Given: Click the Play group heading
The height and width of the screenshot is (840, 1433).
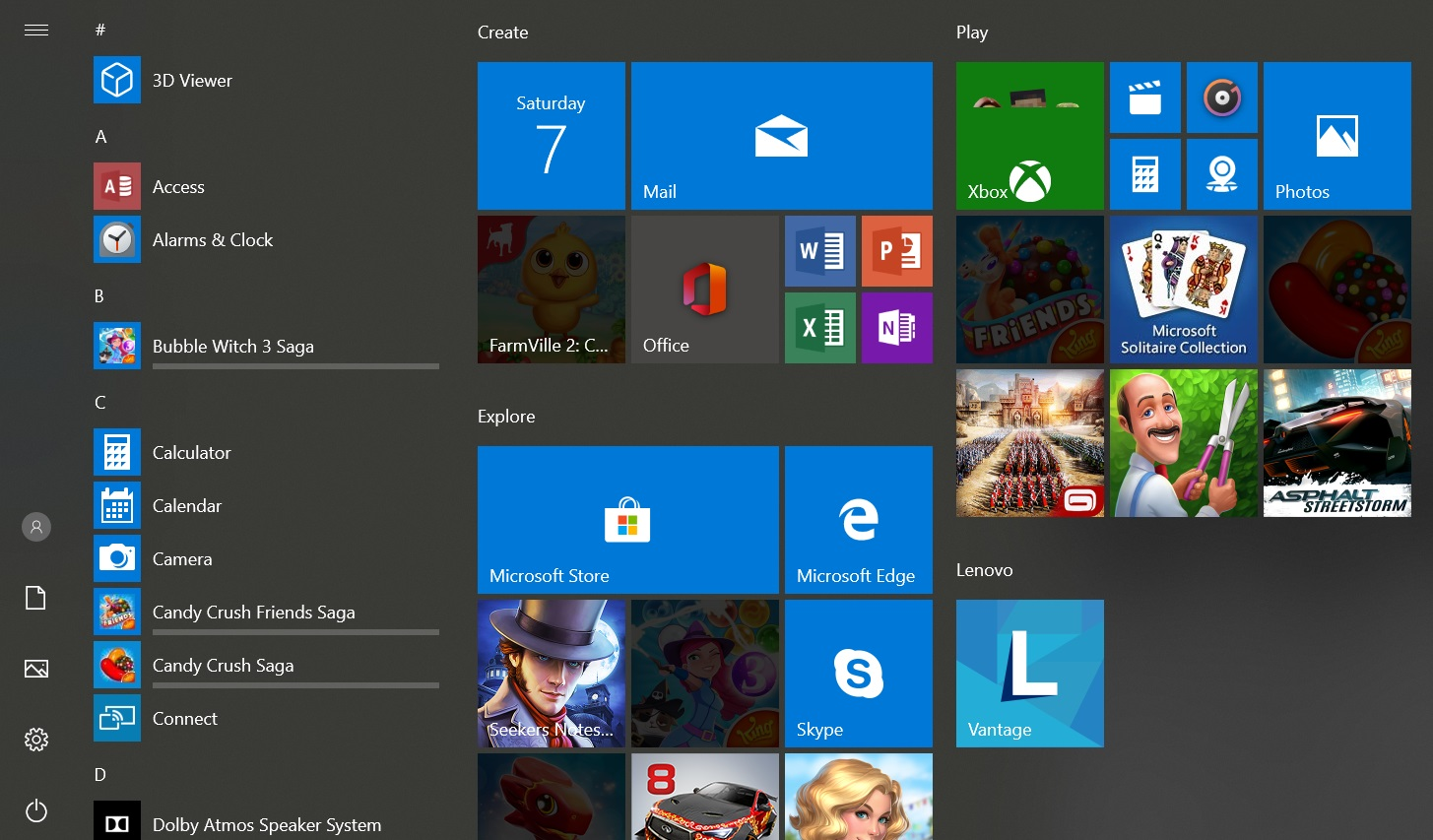Looking at the screenshot, I should [972, 32].
